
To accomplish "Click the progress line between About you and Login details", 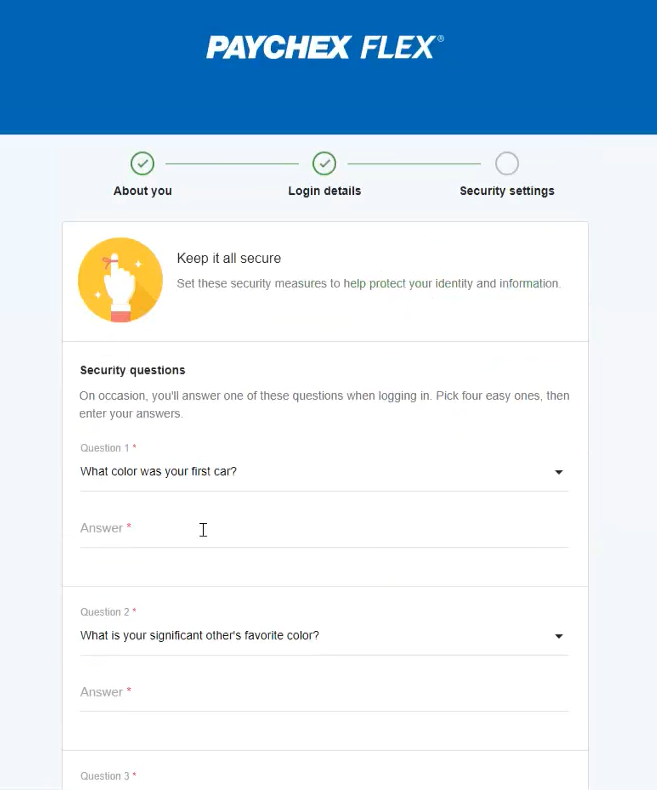I will [232, 164].
